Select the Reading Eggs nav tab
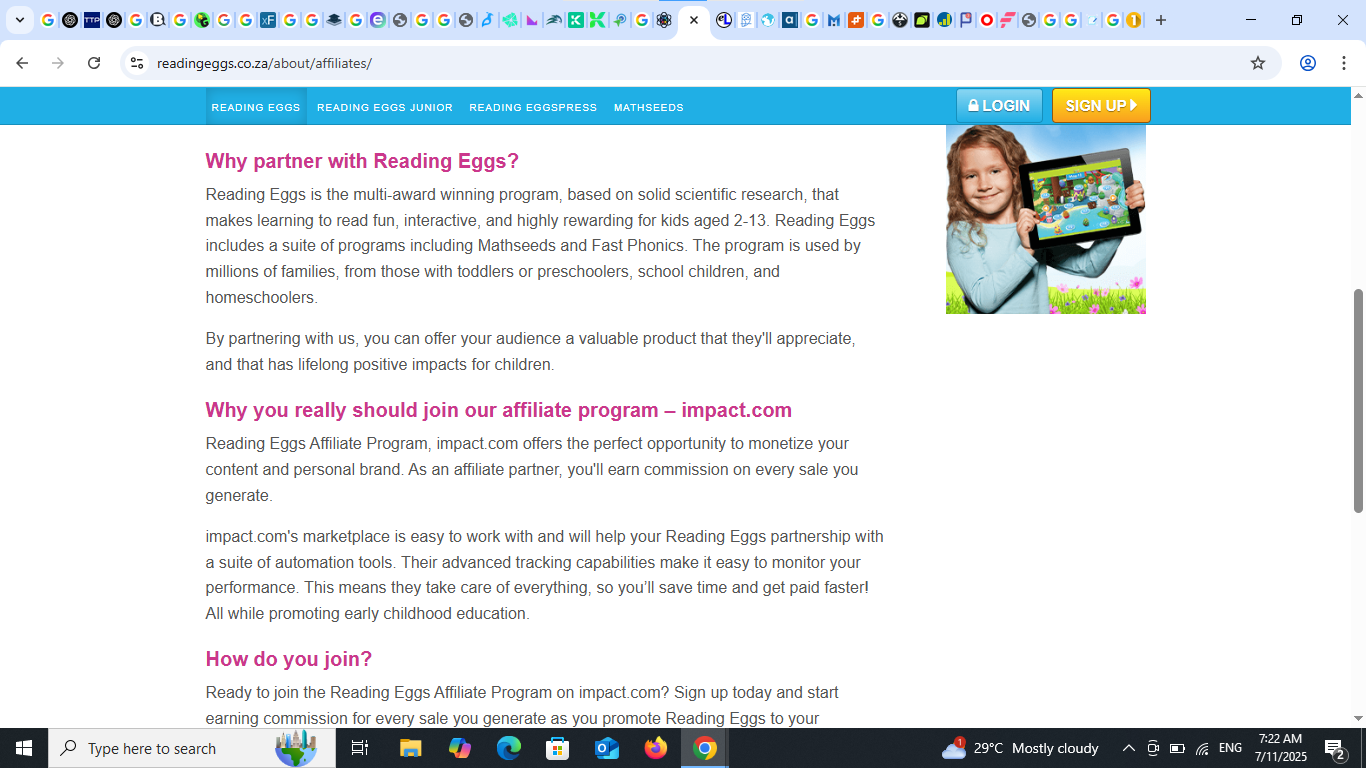This screenshot has width=1366, height=768. [x=256, y=107]
